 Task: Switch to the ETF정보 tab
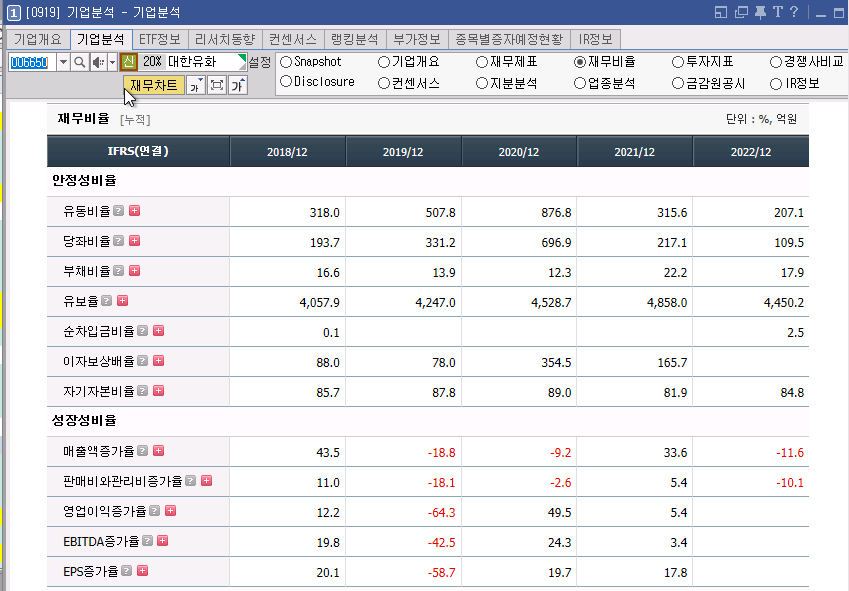160,39
